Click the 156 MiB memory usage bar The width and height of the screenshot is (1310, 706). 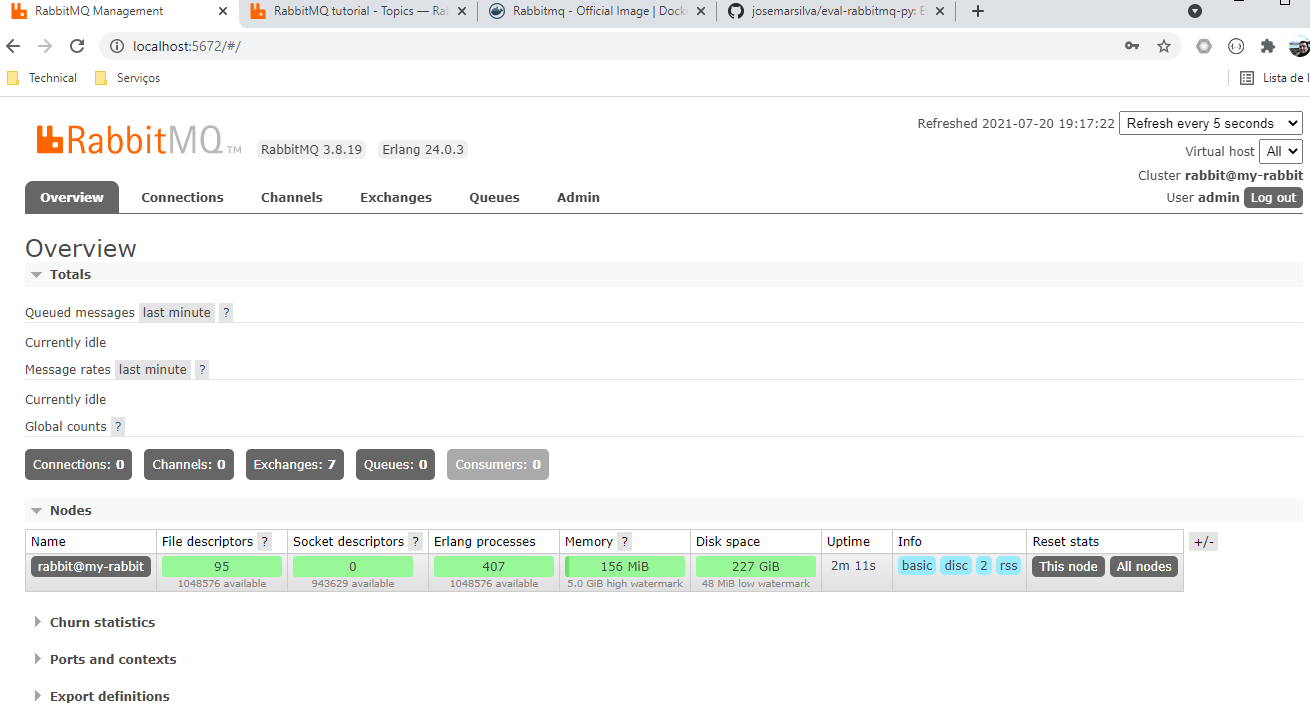(x=625, y=566)
